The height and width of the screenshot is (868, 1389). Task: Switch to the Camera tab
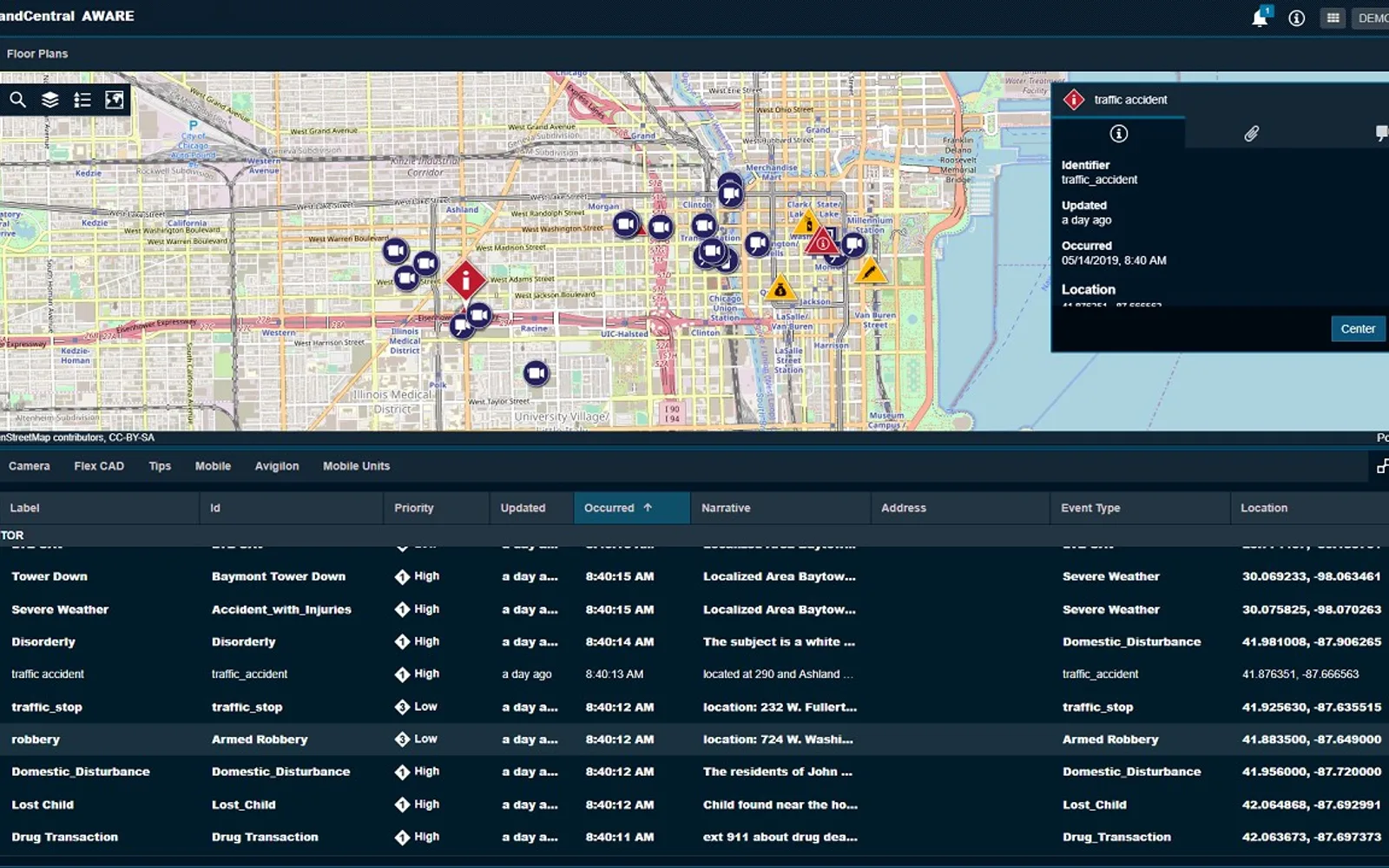30,466
